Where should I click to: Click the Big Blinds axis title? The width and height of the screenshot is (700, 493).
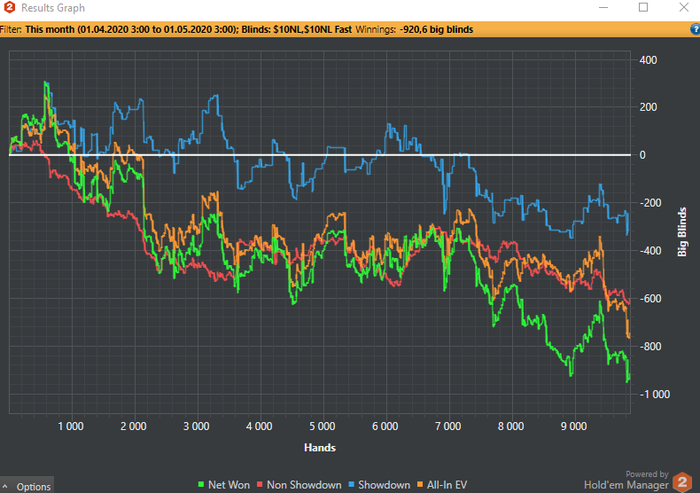[x=682, y=232]
